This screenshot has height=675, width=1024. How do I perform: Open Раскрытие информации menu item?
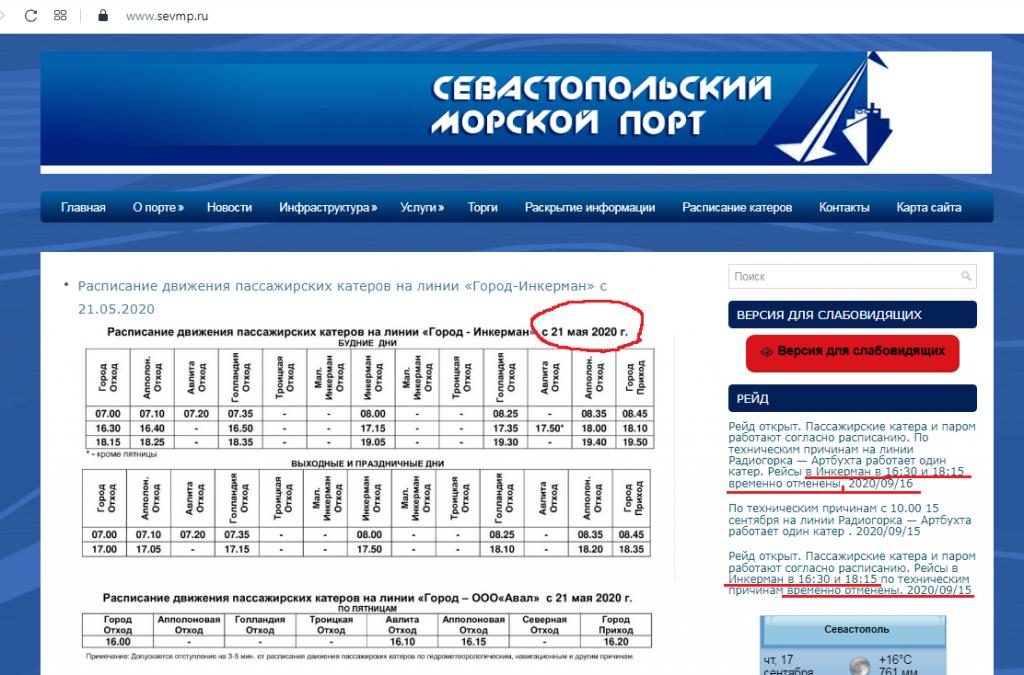(590, 208)
